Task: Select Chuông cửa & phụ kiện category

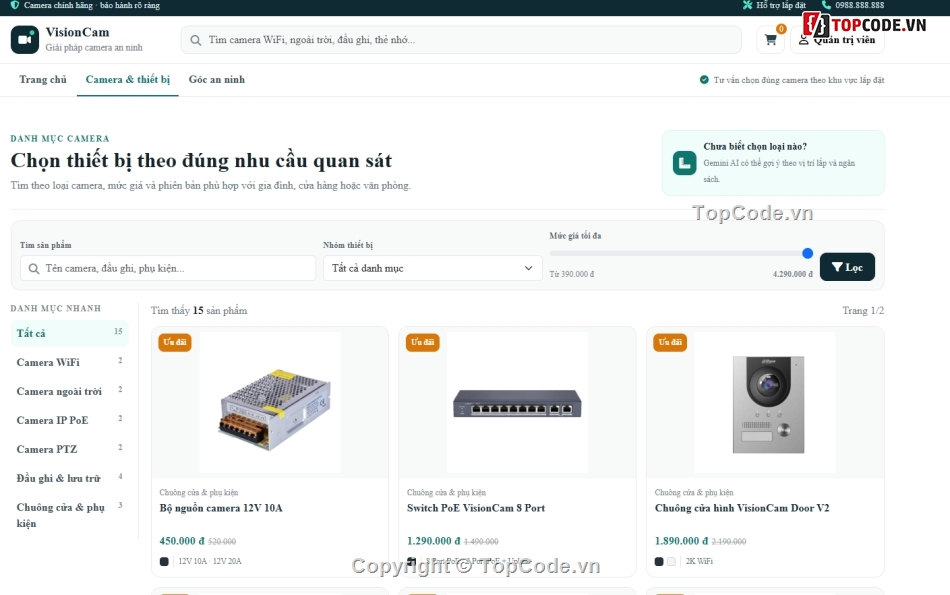Action: point(70,515)
